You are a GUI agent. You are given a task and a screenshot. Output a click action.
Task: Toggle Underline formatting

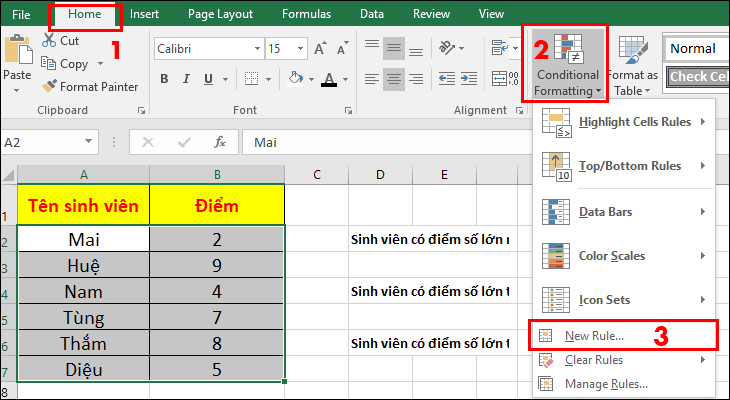[209, 78]
